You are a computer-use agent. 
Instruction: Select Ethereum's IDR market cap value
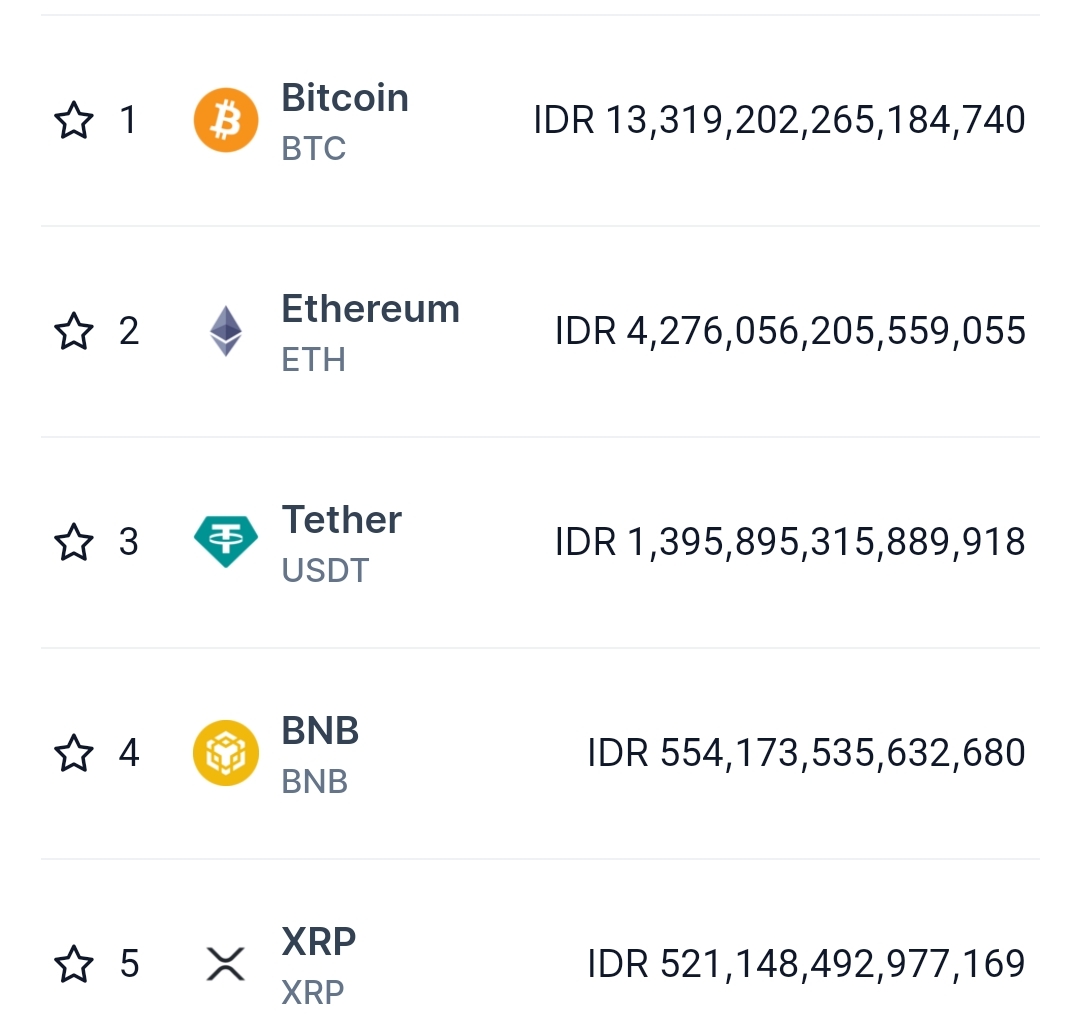click(x=790, y=331)
